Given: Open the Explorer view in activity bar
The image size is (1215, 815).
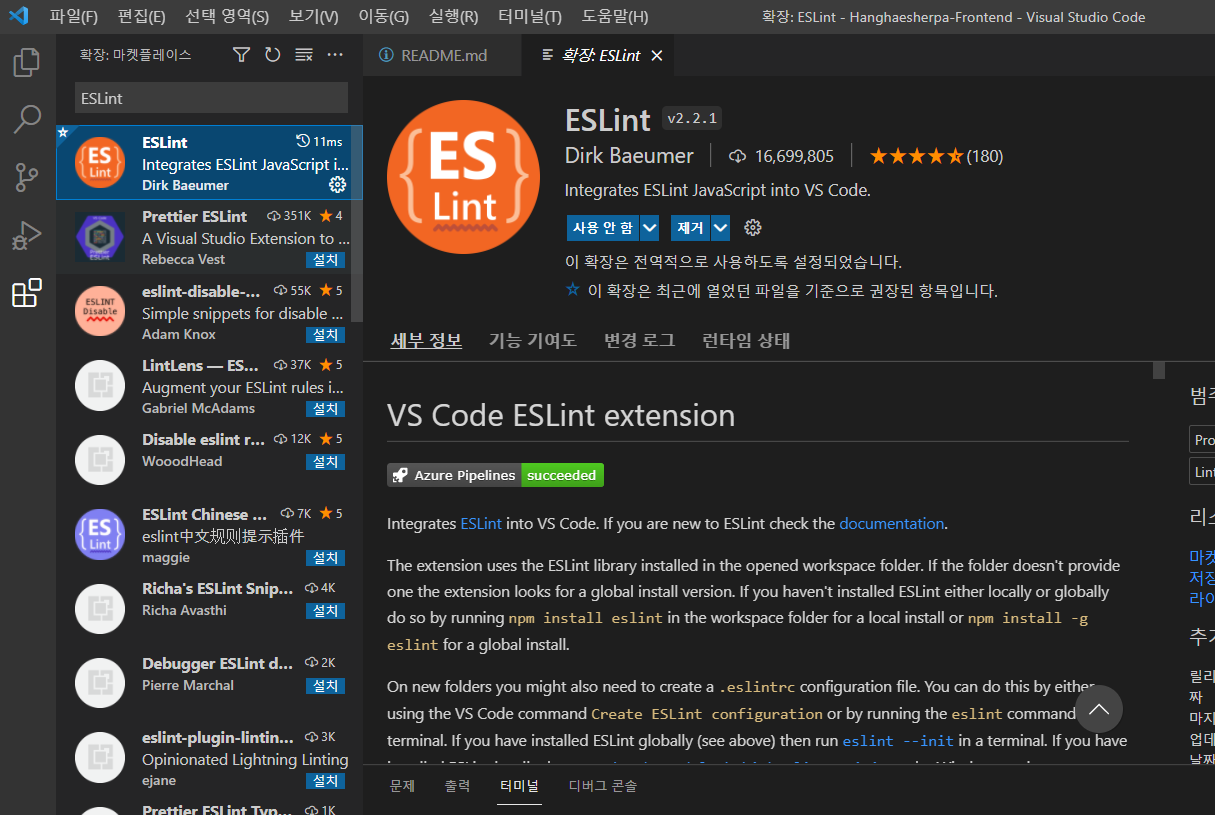Looking at the screenshot, I should click(27, 62).
